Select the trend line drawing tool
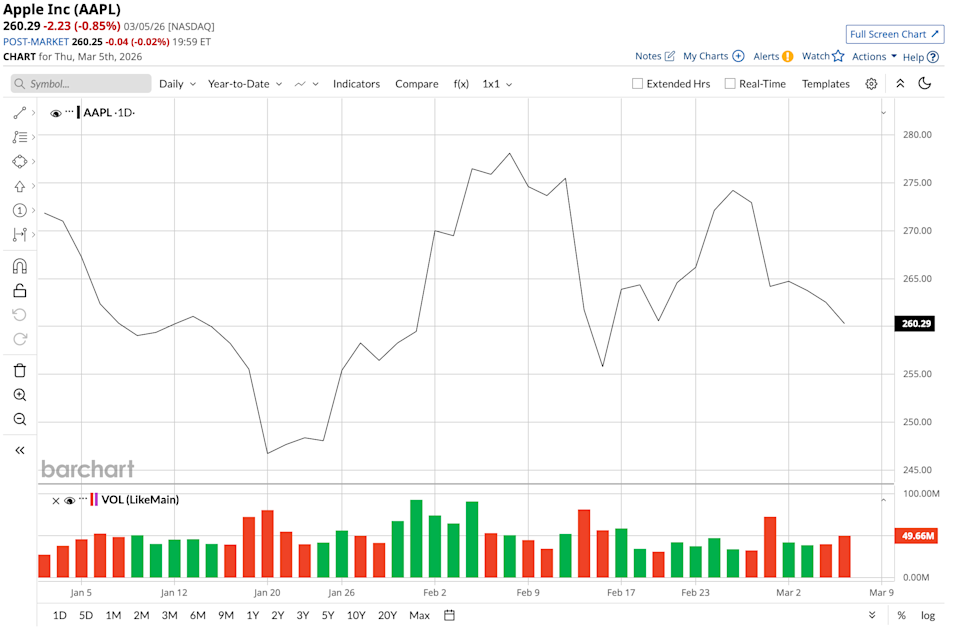This screenshot has height=634, width=959. pyautogui.click(x=19, y=112)
